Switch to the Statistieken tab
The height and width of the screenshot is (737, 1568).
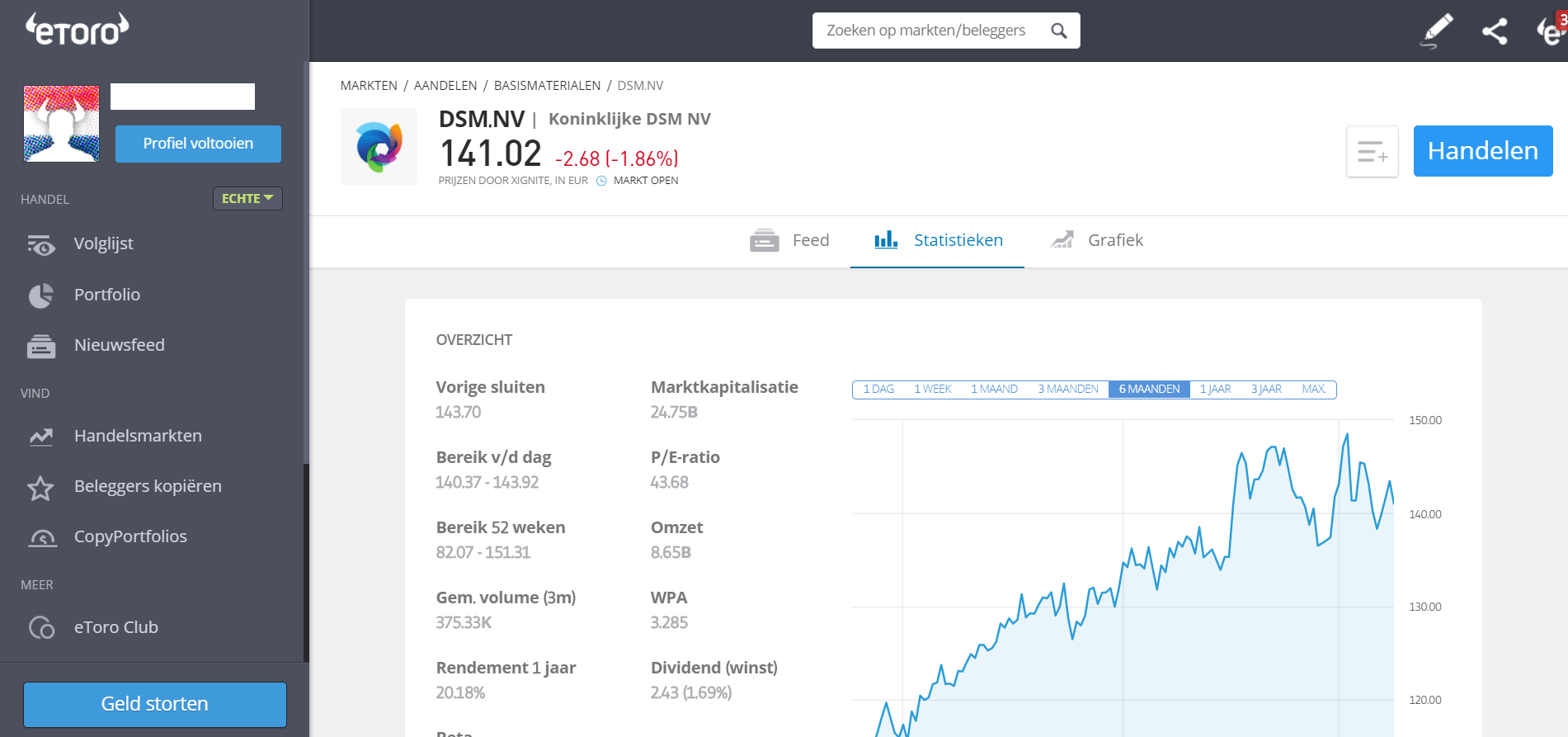coord(938,240)
